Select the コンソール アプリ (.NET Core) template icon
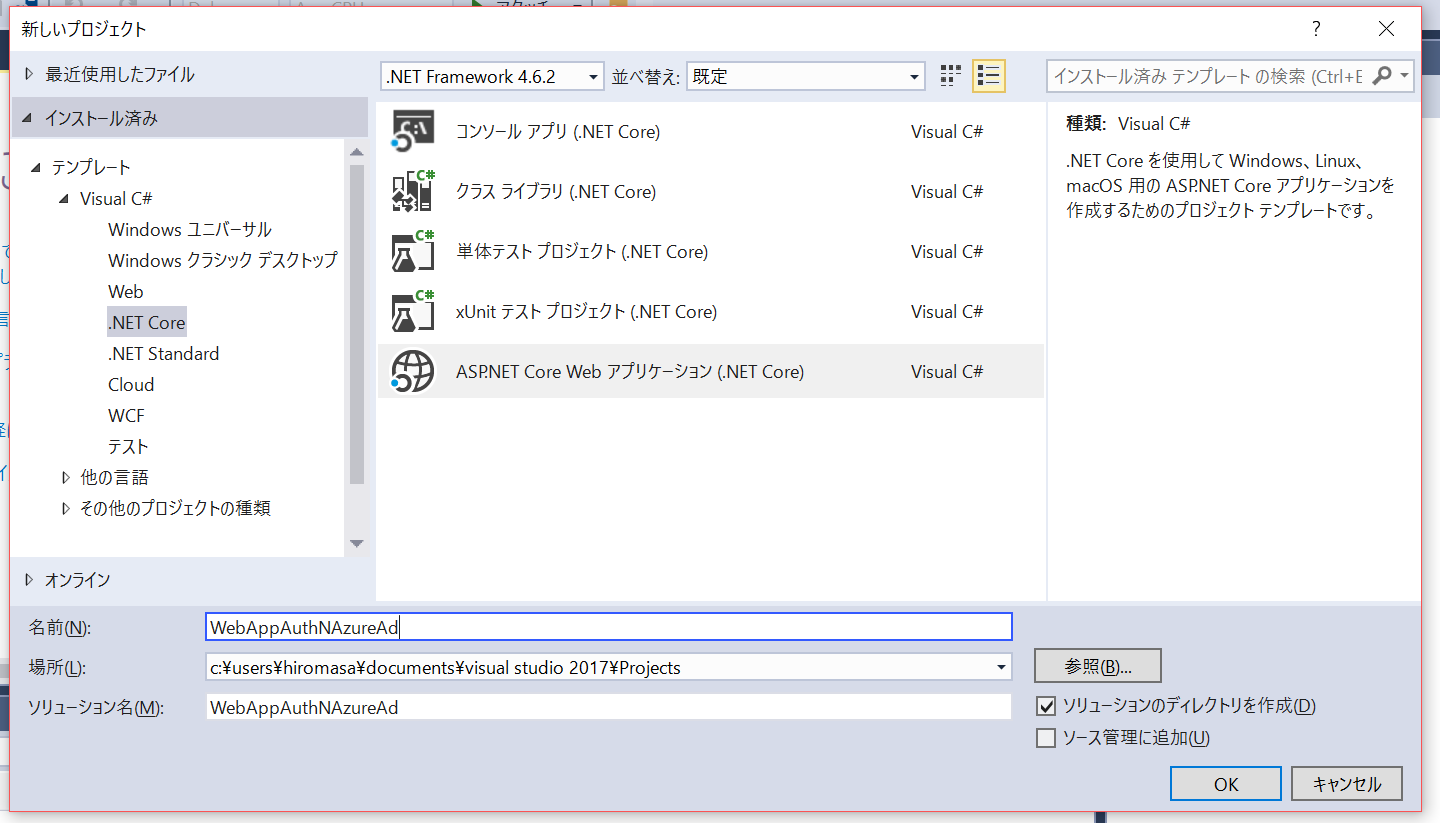The height and width of the screenshot is (823, 1440). [x=412, y=130]
